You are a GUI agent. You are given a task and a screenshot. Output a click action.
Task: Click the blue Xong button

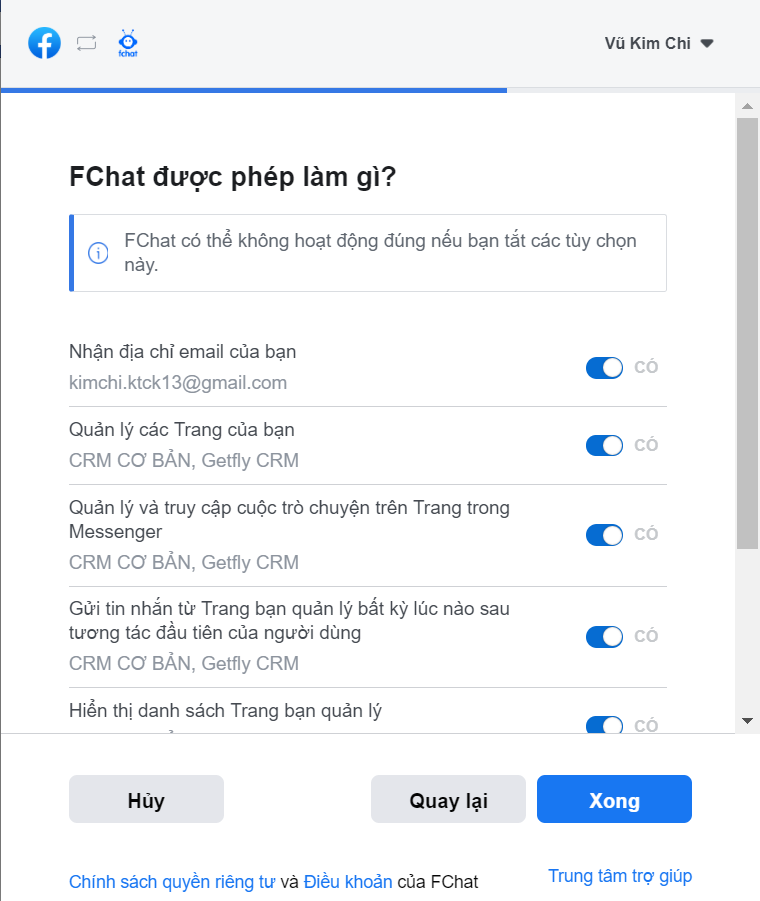614,800
